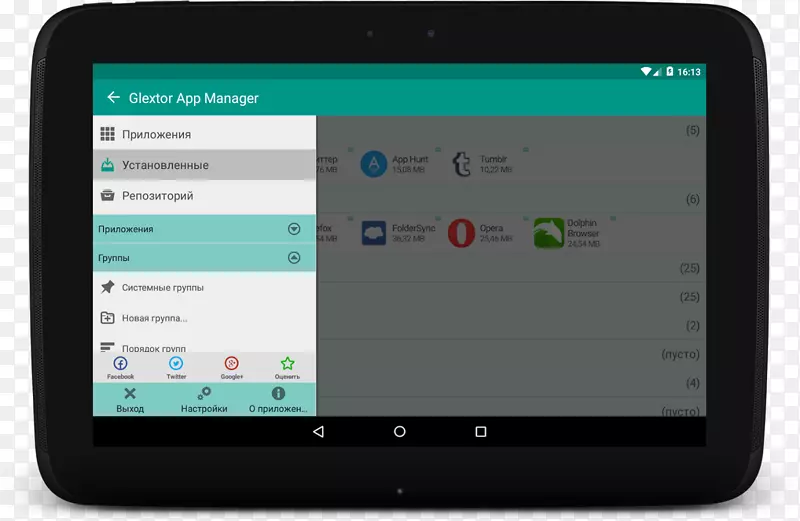This screenshot has height=521, width=800.
Task: Tap the Новая группа folder-plus icon
Action: coord(107,318)
